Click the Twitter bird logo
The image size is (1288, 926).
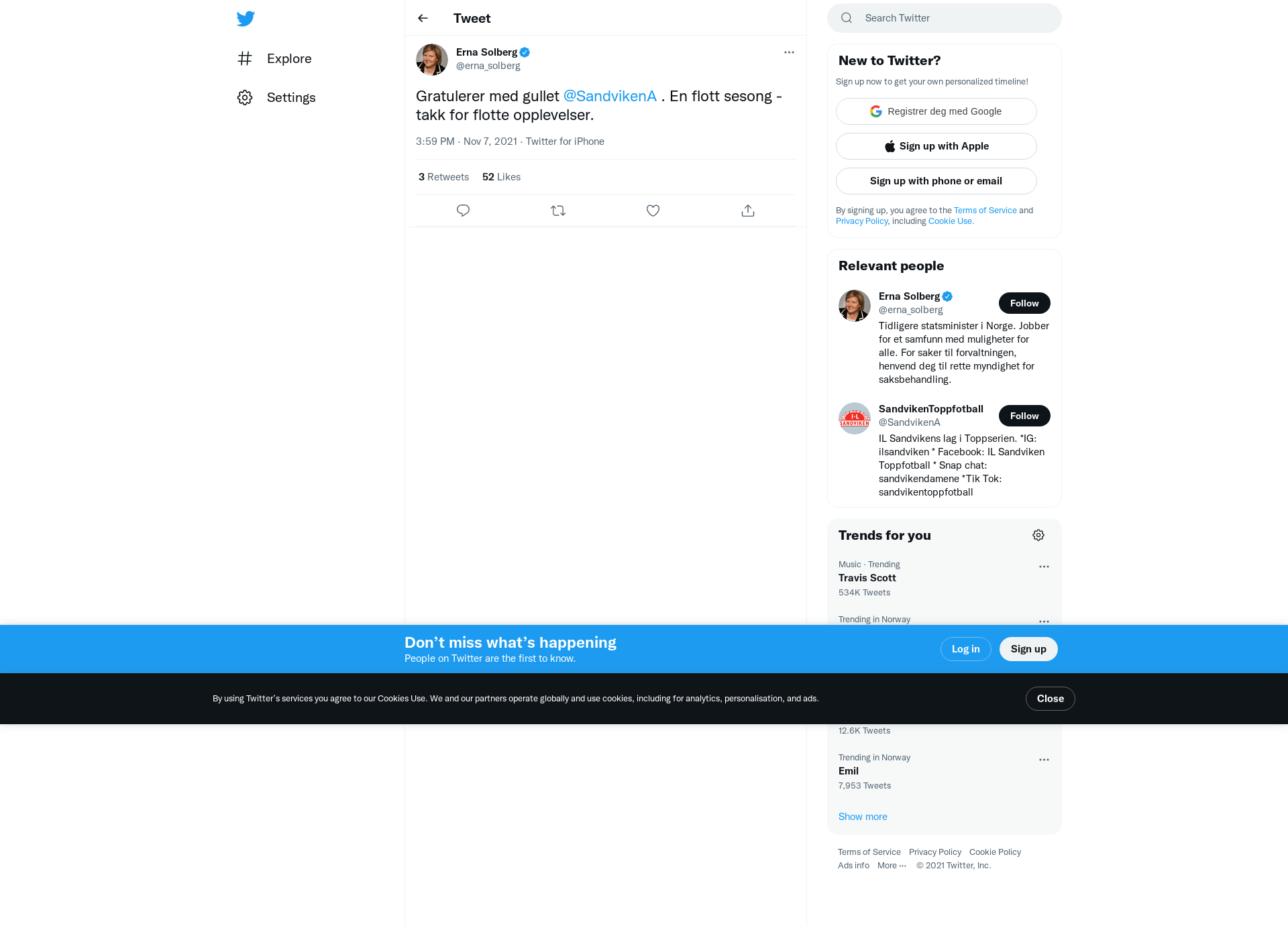[246, 19]
